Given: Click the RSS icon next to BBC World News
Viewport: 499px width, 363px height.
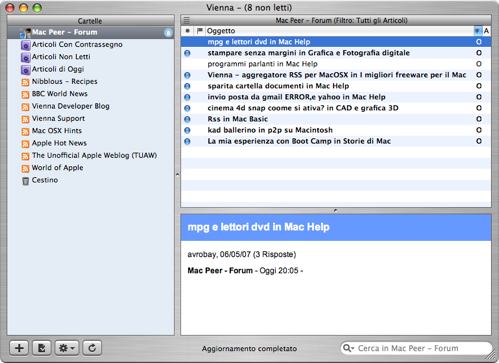Looking at the screenshot, I should (25, 94).
